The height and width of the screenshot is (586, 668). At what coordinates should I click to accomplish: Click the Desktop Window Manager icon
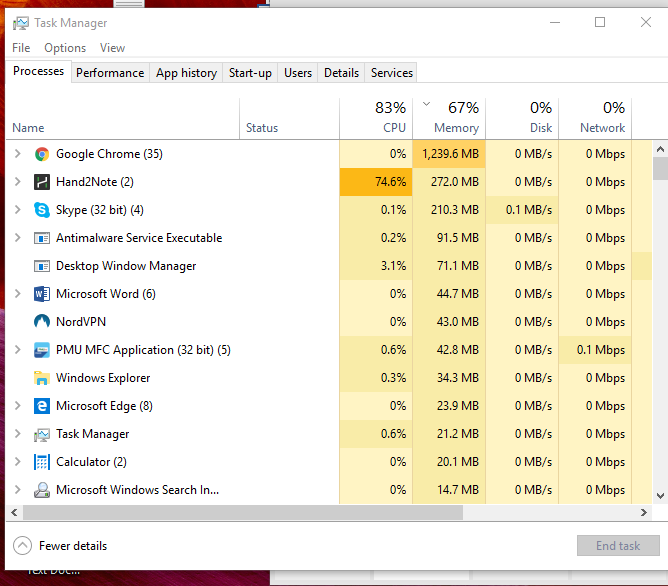42,266
